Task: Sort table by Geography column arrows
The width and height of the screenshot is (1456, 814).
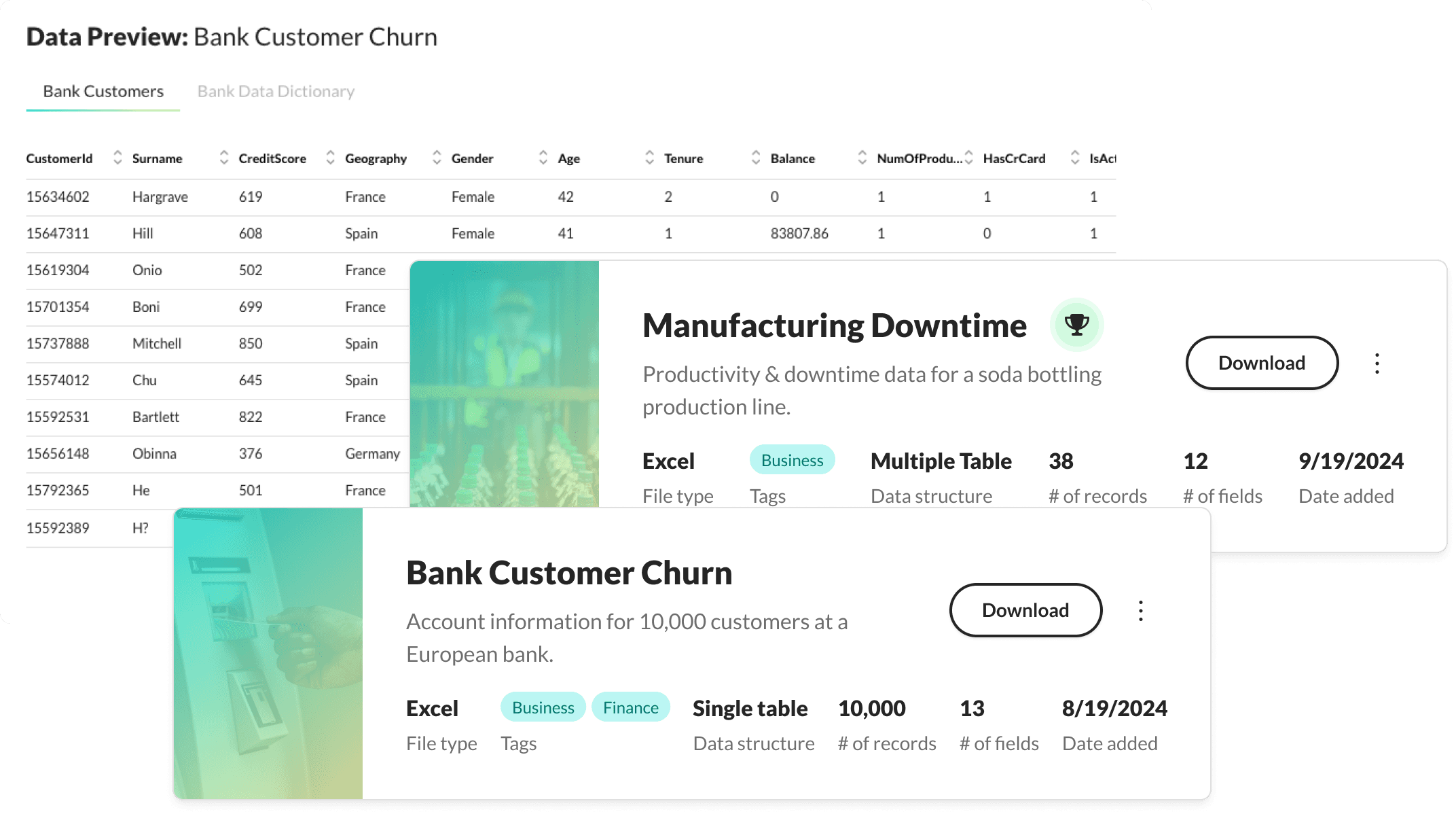Action: tap(437, 158)
